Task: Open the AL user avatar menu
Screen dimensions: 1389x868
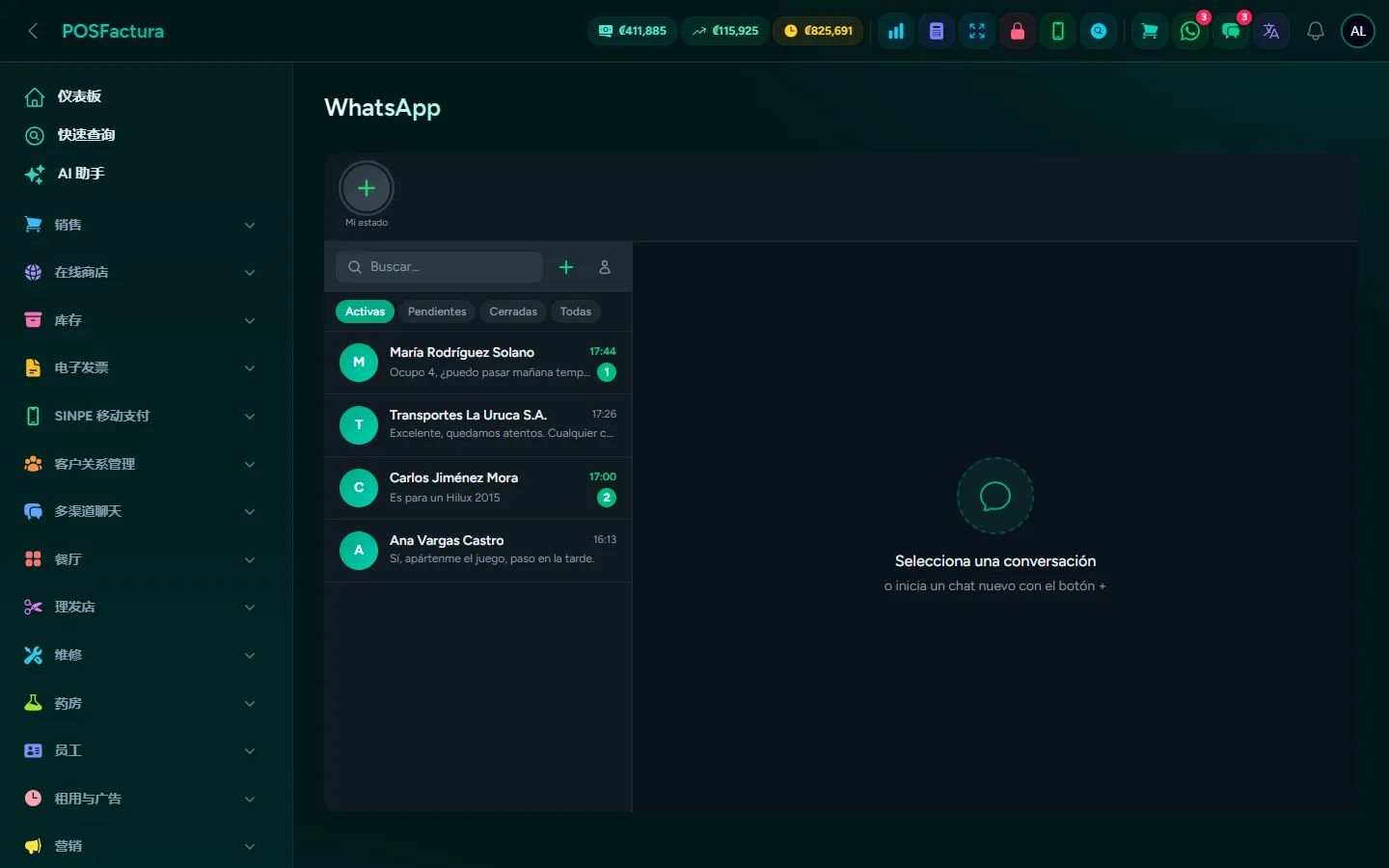Action: pyautogui.click(x=1358, y=31)
